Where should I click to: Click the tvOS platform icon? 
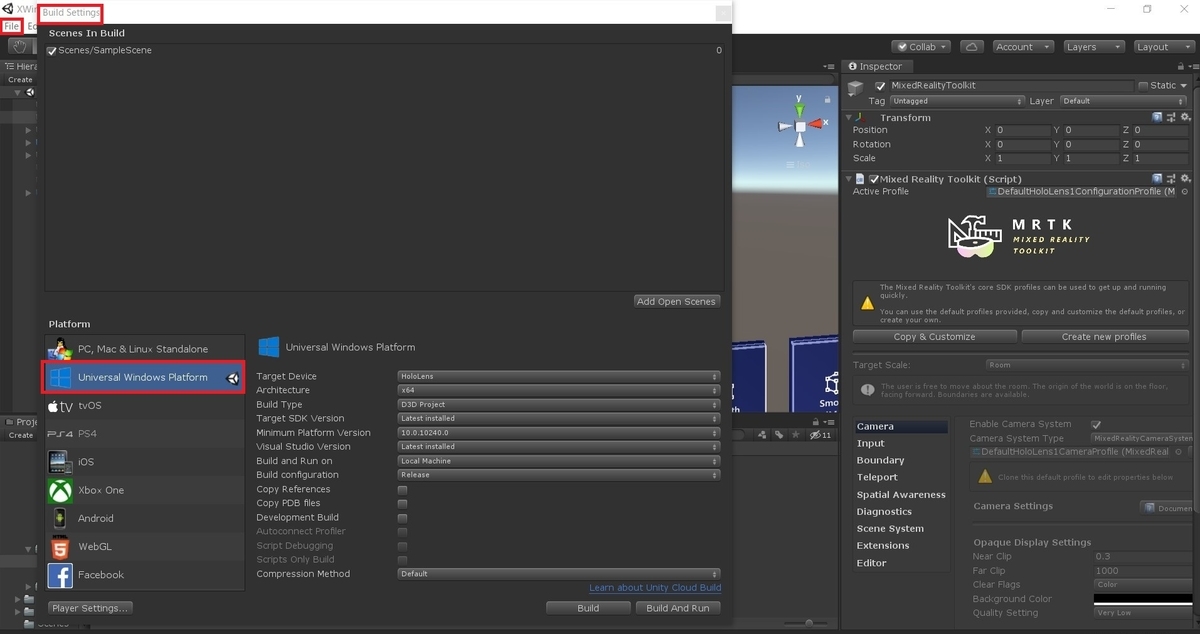tap(61, 406)
